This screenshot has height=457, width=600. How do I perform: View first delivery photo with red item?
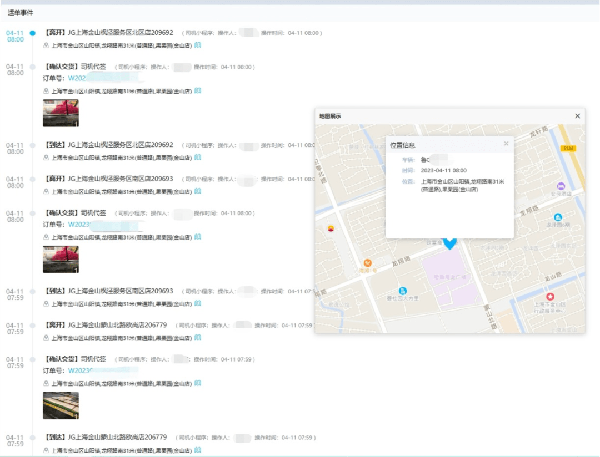(61, 111)
